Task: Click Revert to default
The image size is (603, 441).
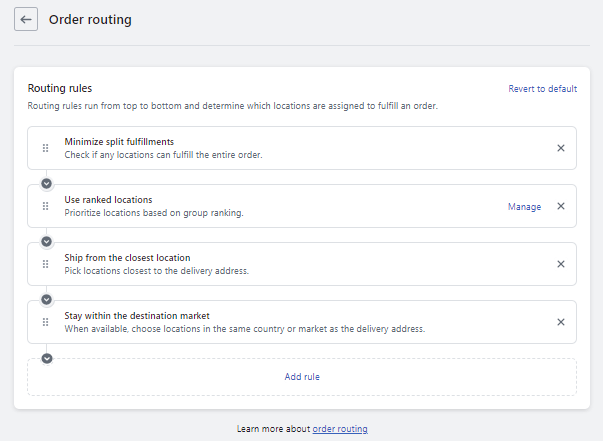Action: tap(542, 89)
